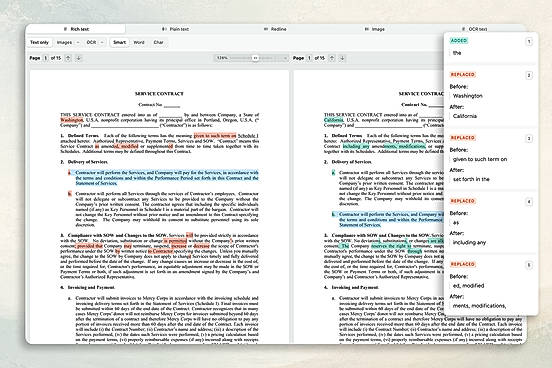
Task: Click the Image tab icon
Action: tap(366, 29)
